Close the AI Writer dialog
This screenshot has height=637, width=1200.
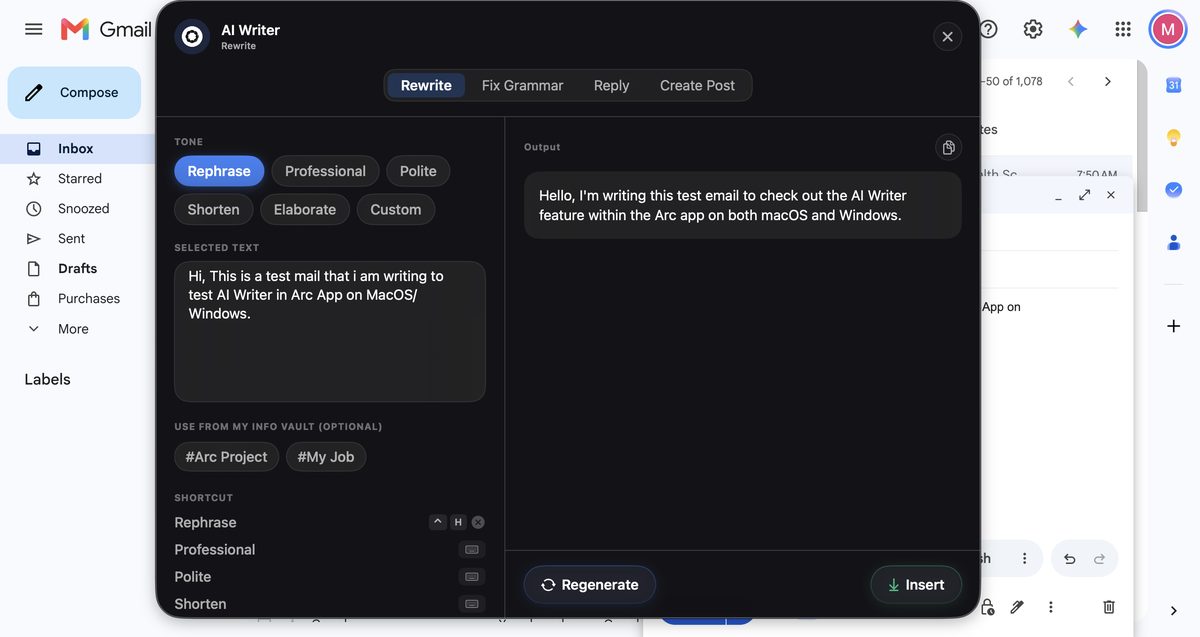coord(947,37)
